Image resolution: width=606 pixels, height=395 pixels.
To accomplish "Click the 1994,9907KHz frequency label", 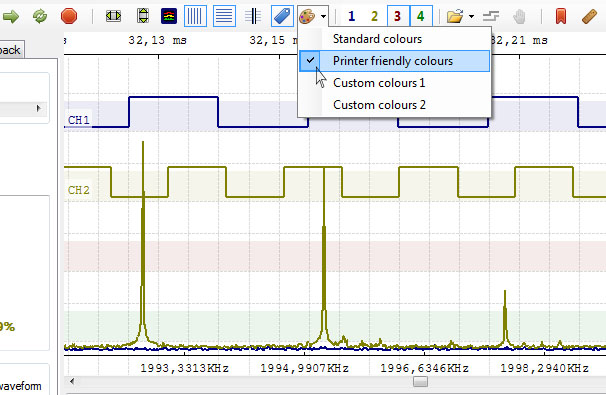I will click(305, 368).
